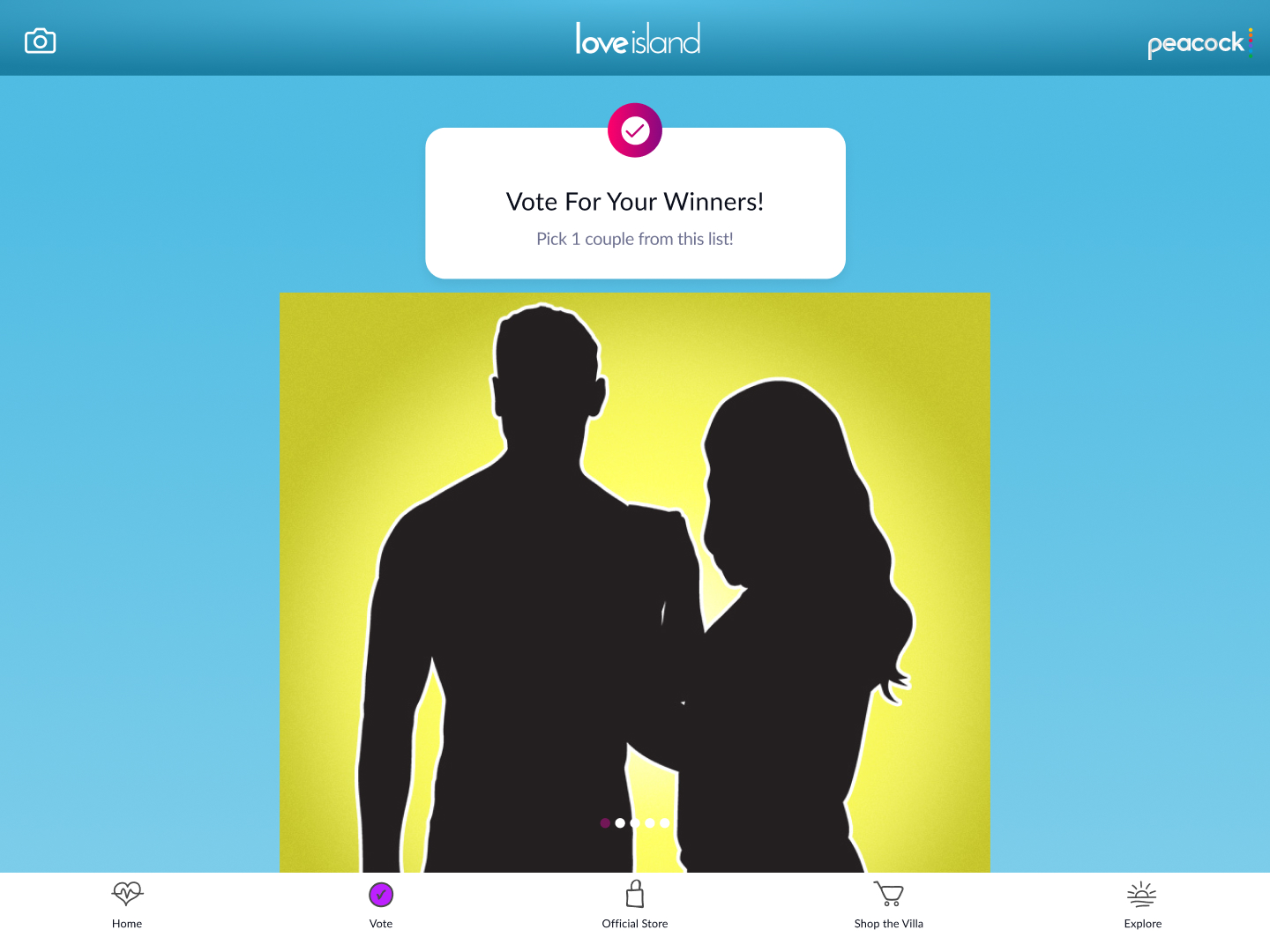
Task: Tap the Love Island logo
Action: point(638,39)
